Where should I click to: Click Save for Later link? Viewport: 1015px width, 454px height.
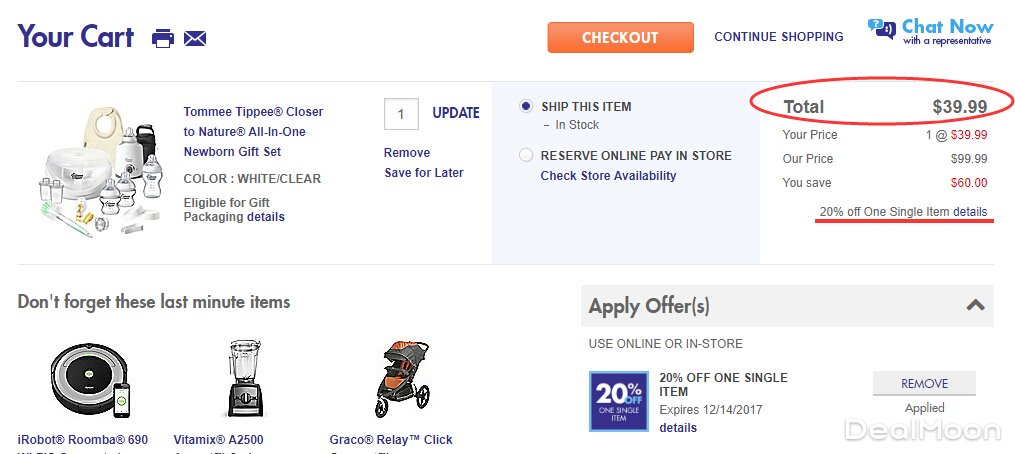(424, 173)
